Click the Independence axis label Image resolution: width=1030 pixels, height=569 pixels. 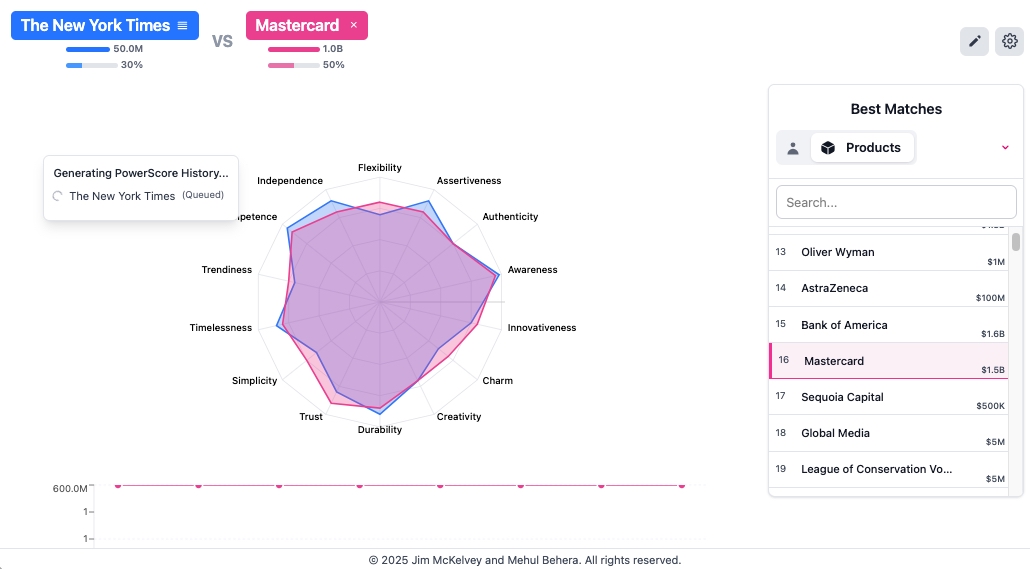pos(290,181)
